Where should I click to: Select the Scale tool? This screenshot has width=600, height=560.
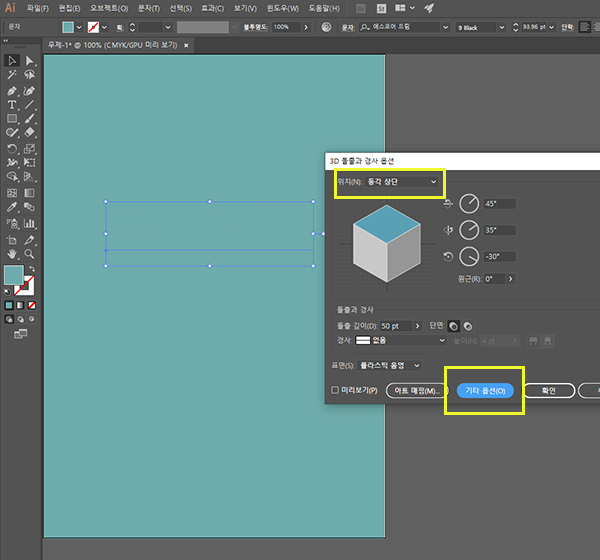click(x=29, y=149)
